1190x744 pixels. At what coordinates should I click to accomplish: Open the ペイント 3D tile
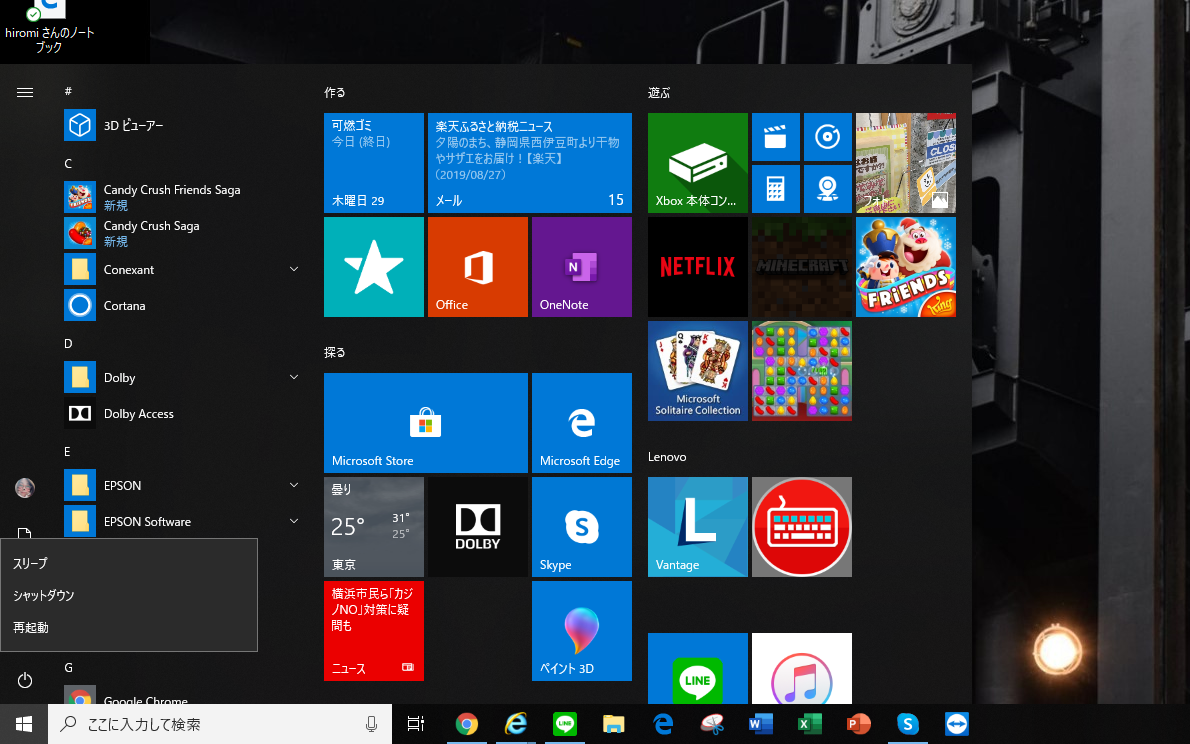pyautogui.click(x=581, y=631)
